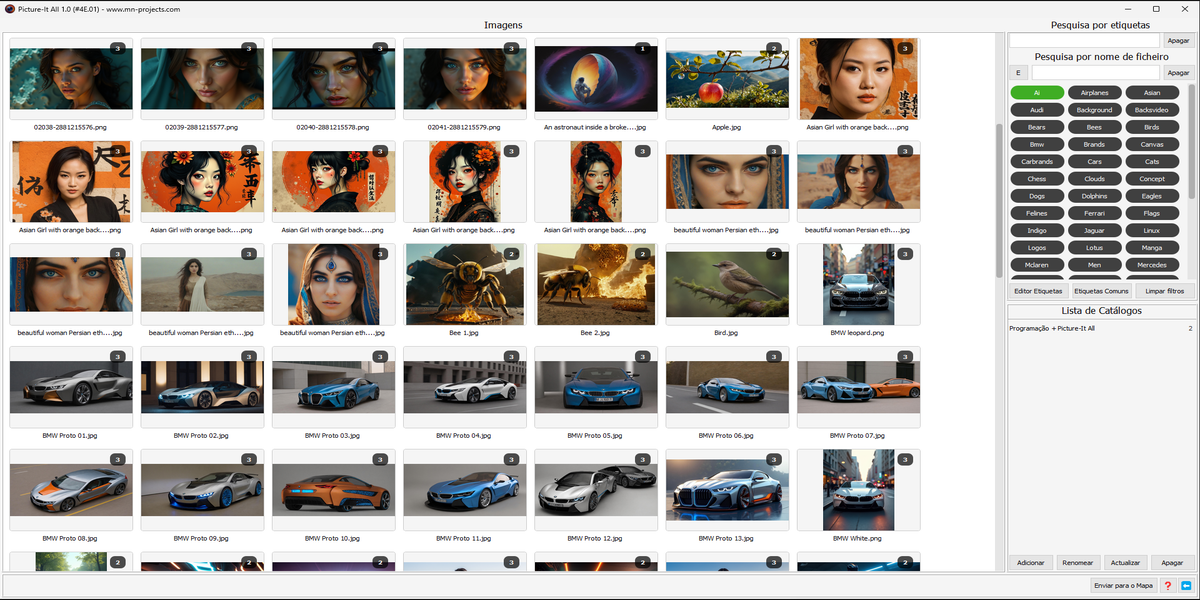This screenshot has width=1200, height=600.
Task: Activate the Jaguar tag
Action: click(1095, 230)
